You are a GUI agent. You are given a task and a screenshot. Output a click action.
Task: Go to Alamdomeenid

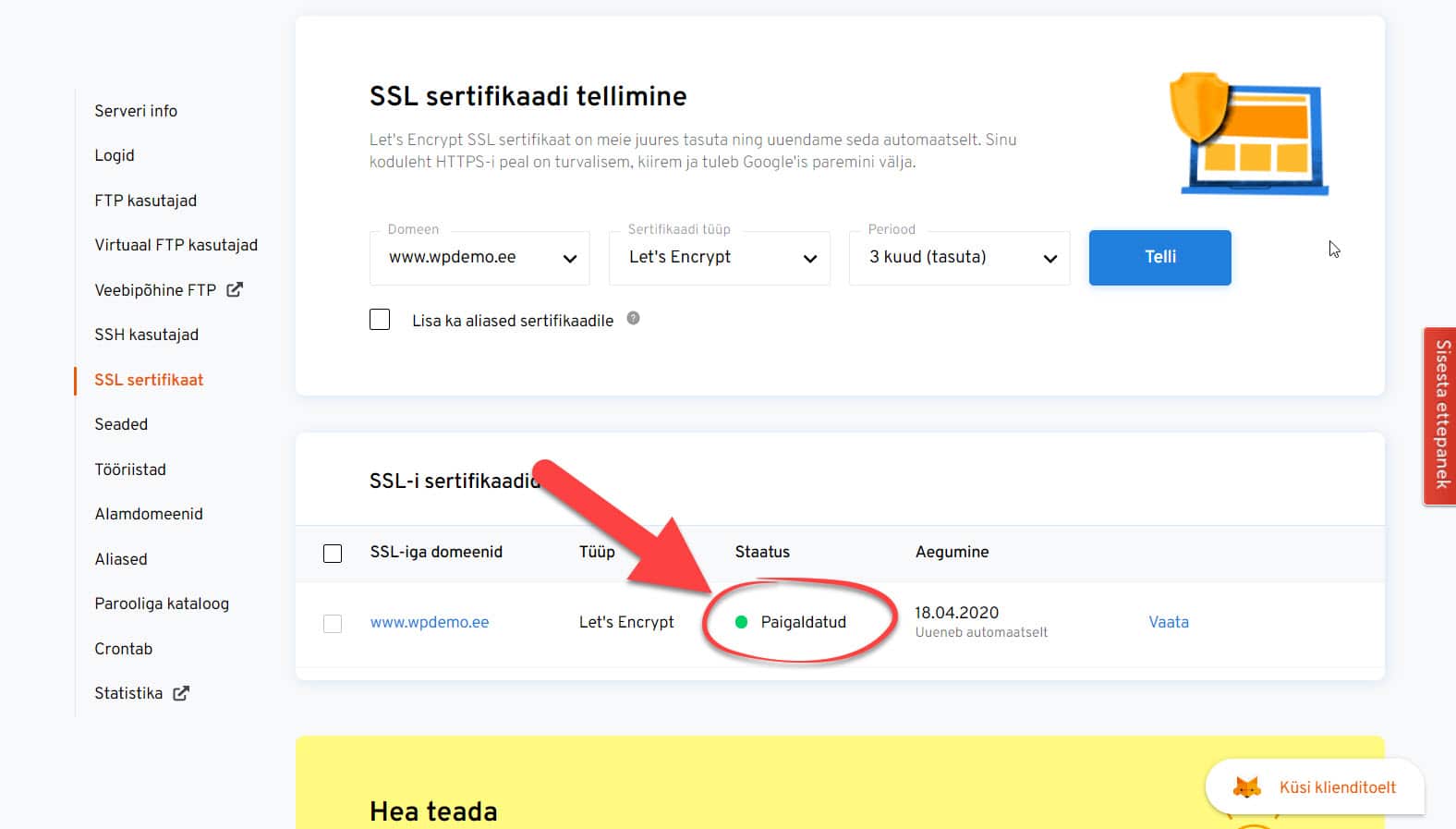tap(149, 514)
